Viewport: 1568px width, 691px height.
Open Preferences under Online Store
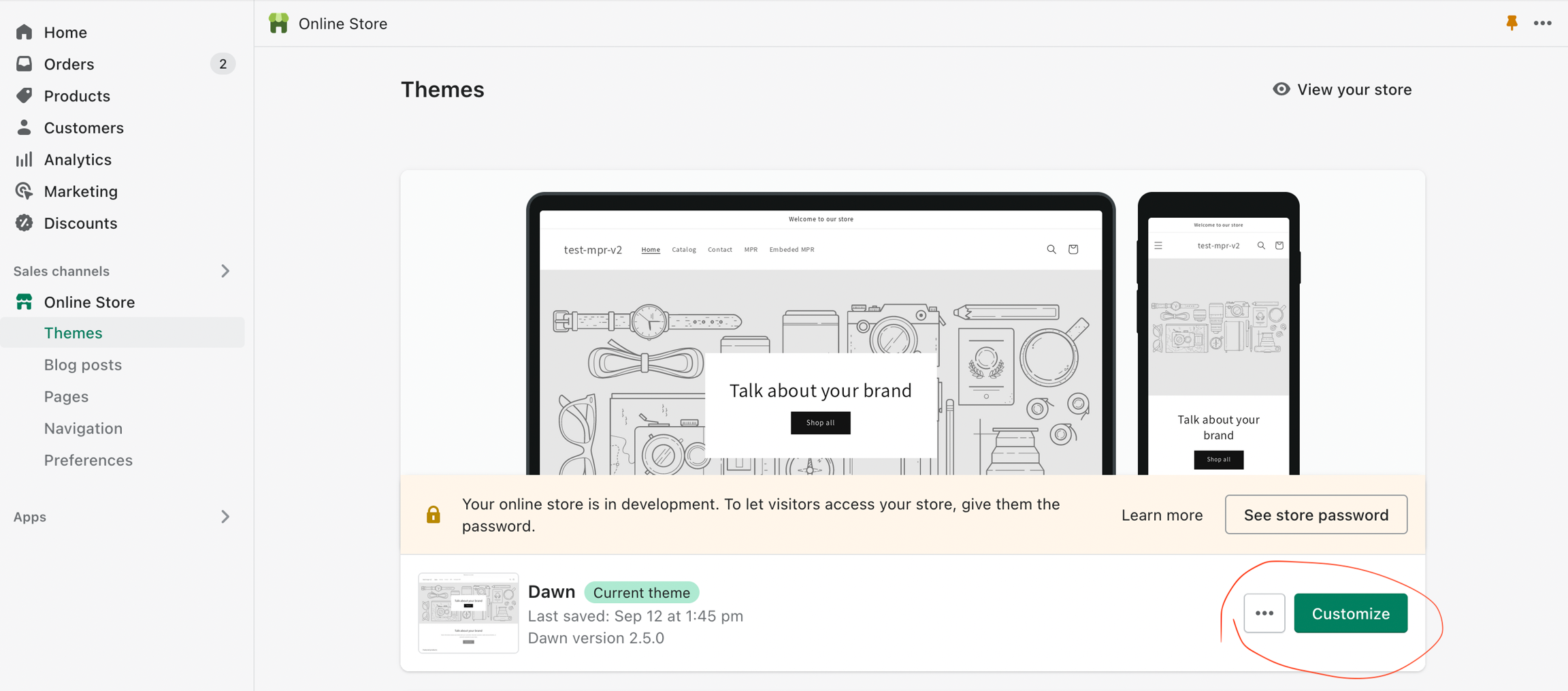pyautogui.click(x=88, y=460)
